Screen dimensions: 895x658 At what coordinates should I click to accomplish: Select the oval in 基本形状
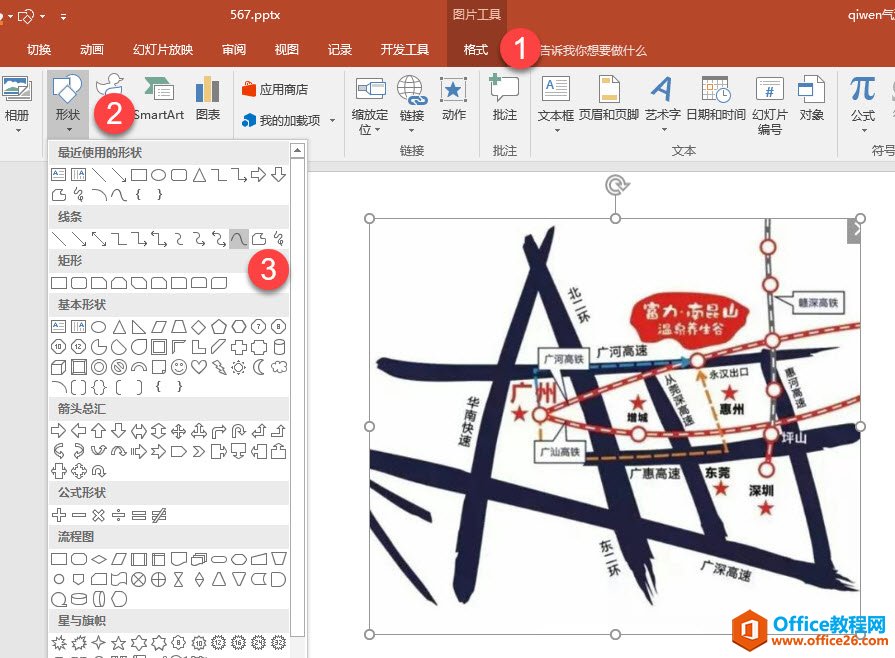99,327
